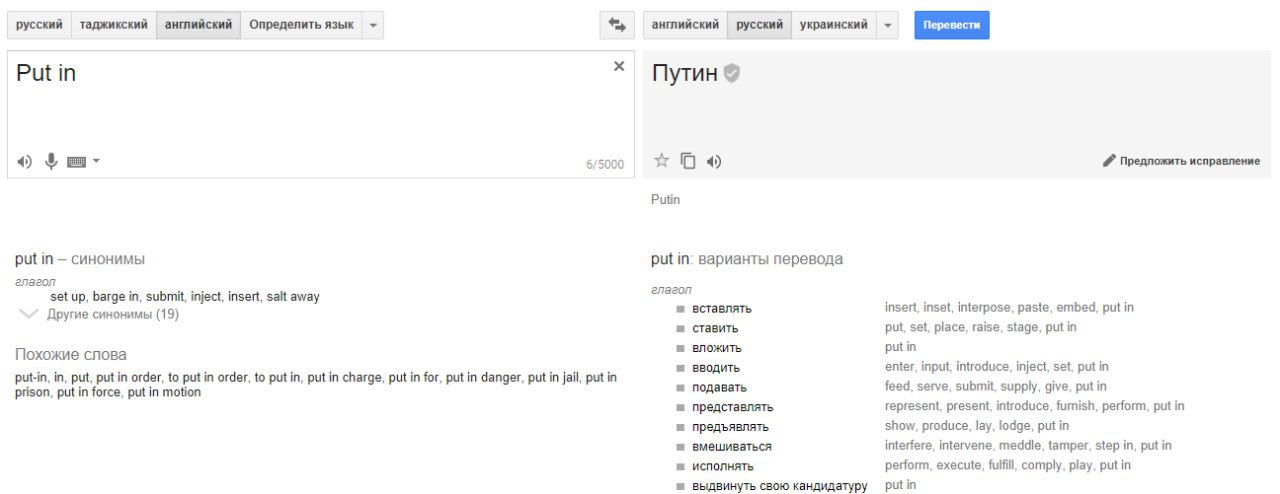This screenshot has width=1280, height=494.
Task: Click back-translation 'lodge' in предъявлять row
Action: pyautogui.click(x=1014, y=426)
